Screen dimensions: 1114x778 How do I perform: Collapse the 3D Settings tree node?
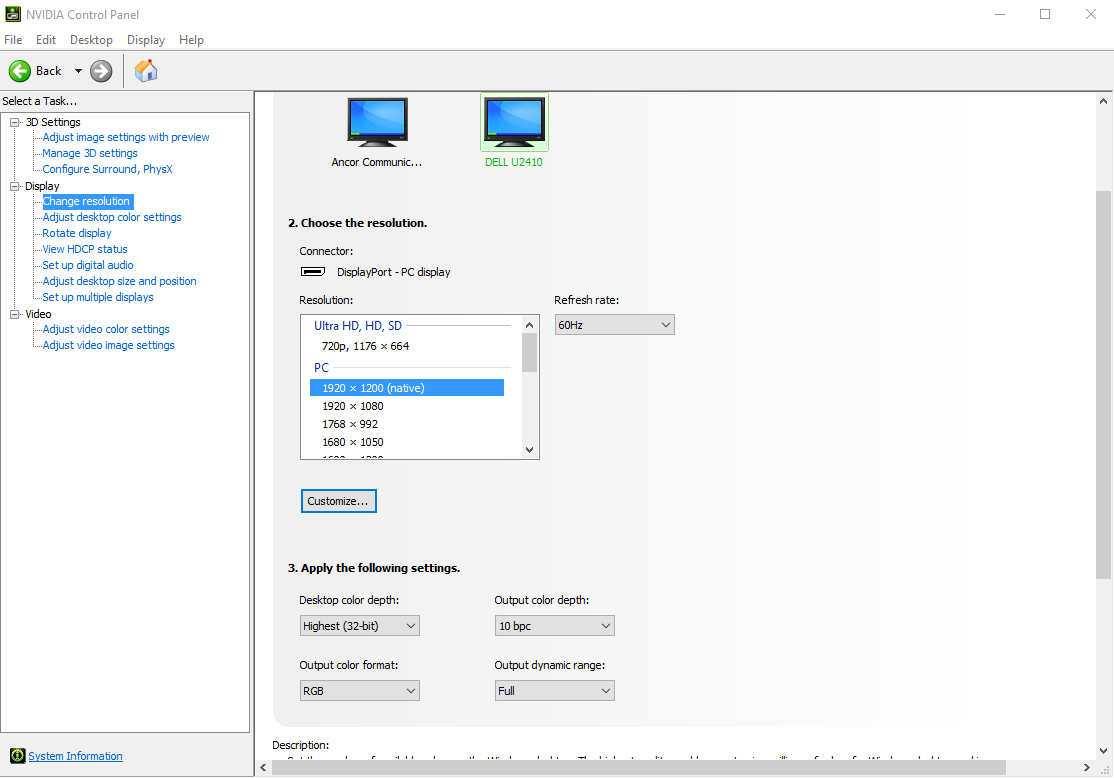[x=14, y=122]
